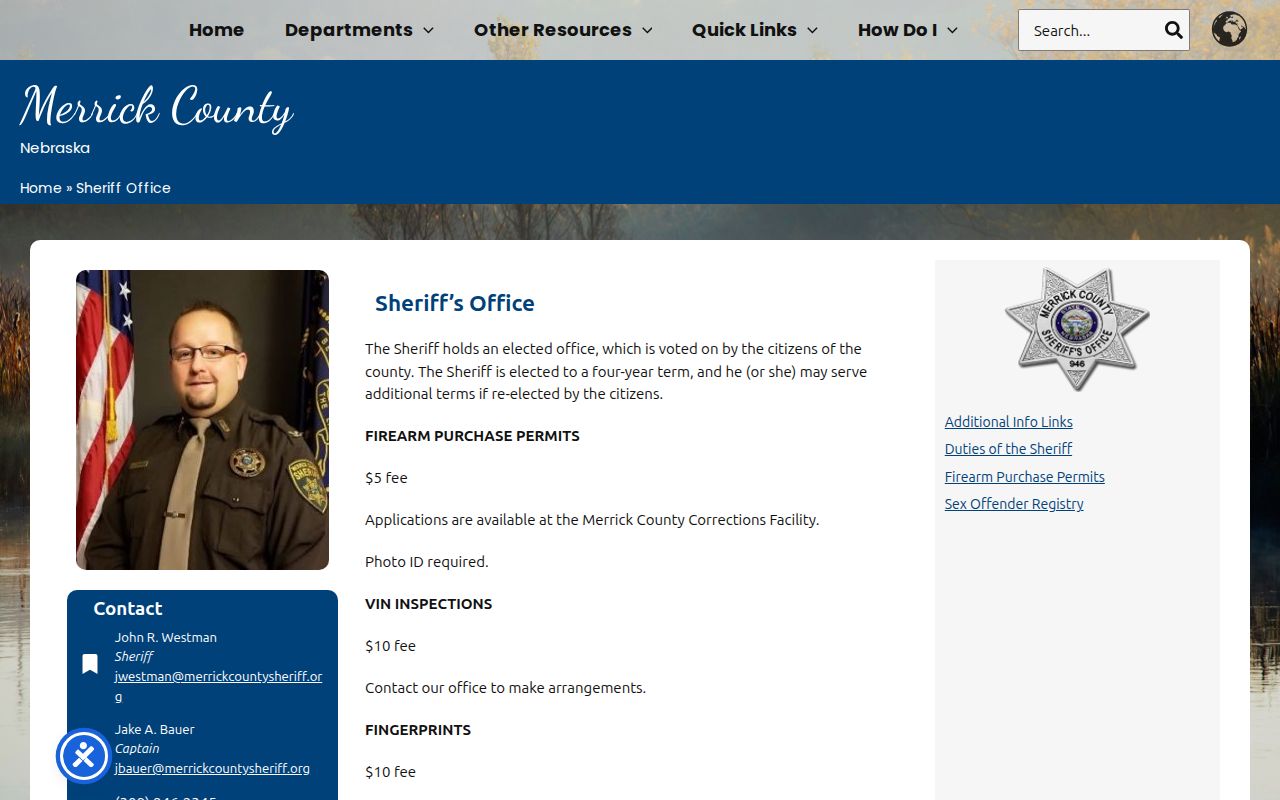
Task: Click the name Jake A. Bauer
Action: click(x=155, y=729)
